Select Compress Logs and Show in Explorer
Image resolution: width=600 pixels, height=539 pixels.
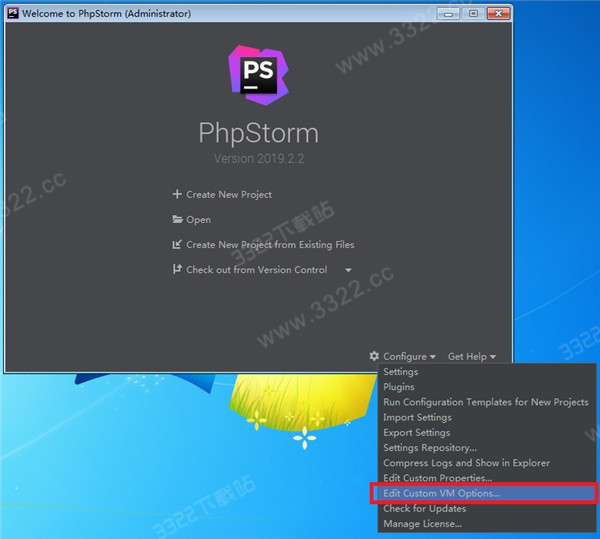tap(486, 463)
